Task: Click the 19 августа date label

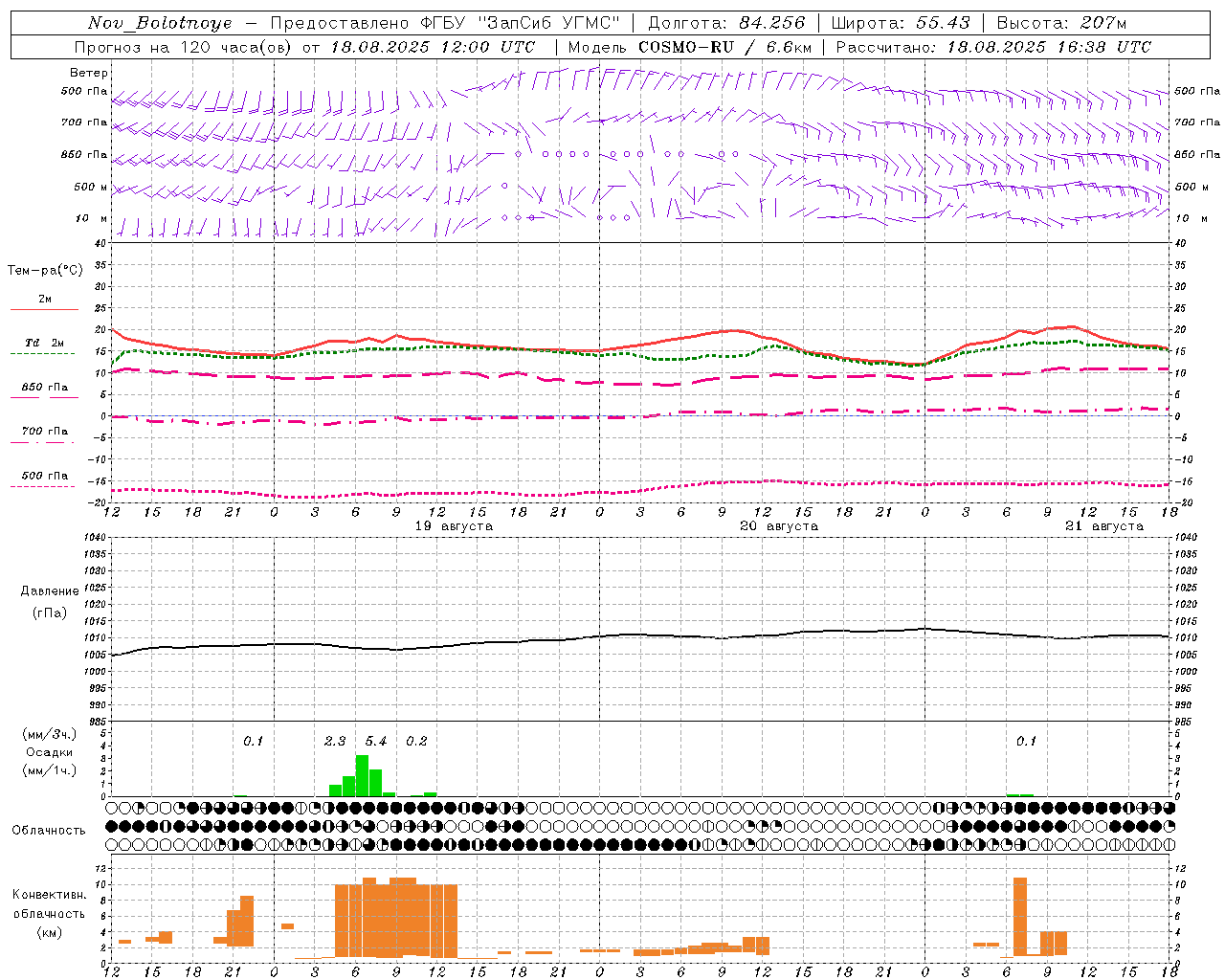Action: [x=454, y=526]
